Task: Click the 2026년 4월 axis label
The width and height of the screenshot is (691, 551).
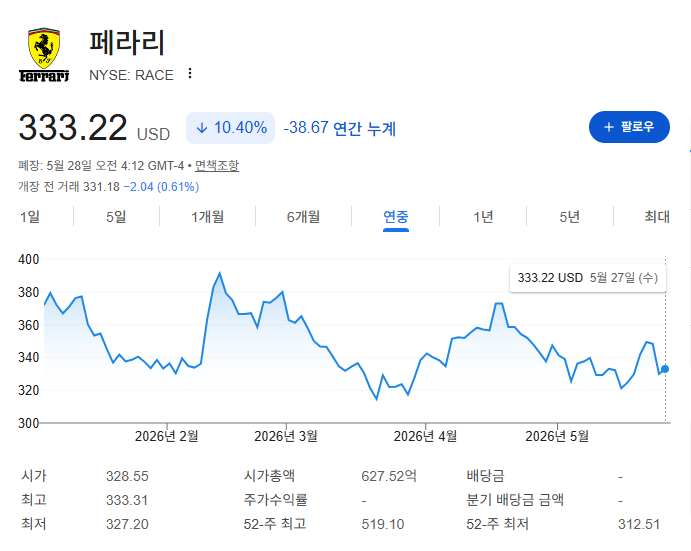Action: pos(425,436)
